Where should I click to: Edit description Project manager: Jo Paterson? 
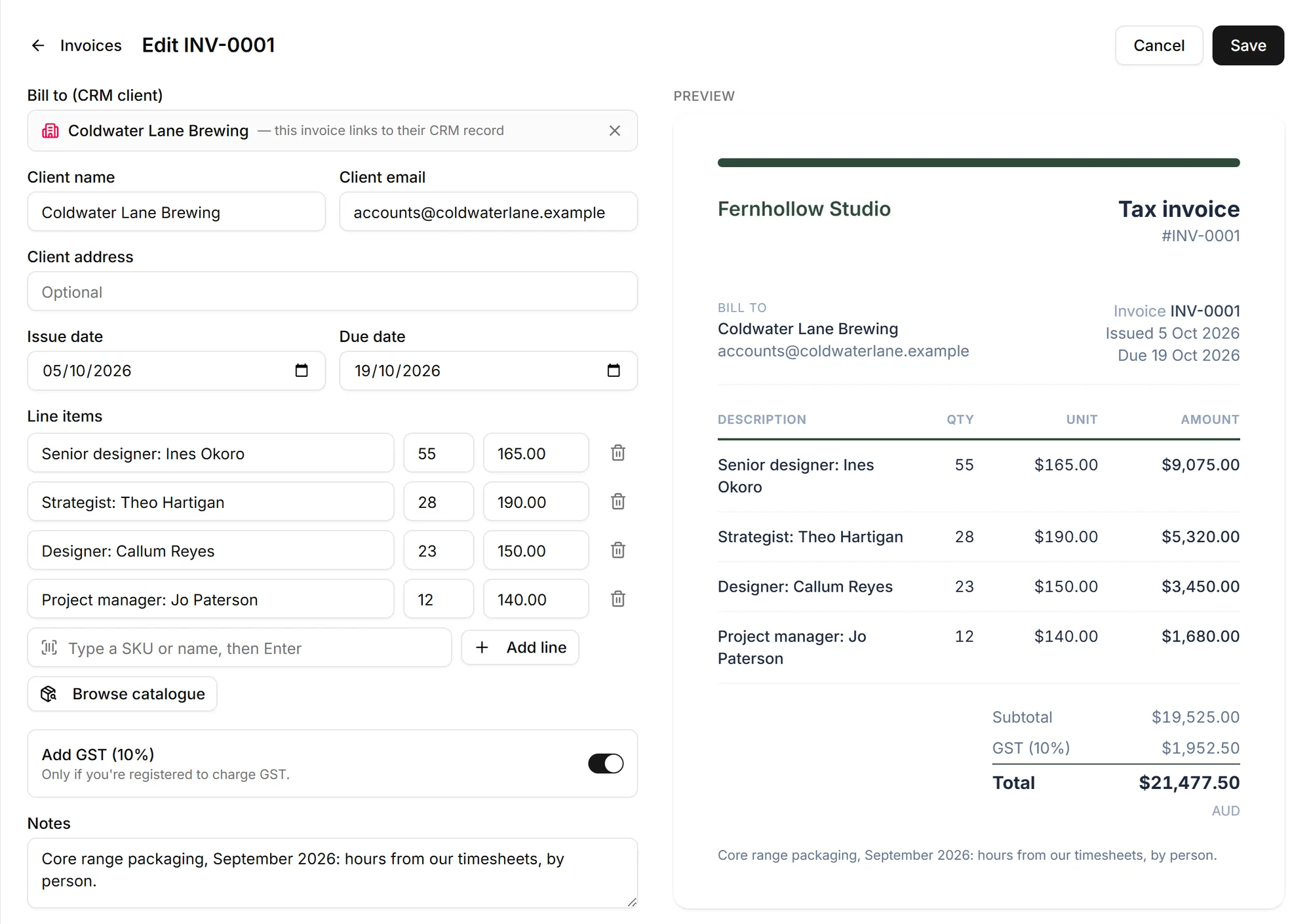pos(210,599)
